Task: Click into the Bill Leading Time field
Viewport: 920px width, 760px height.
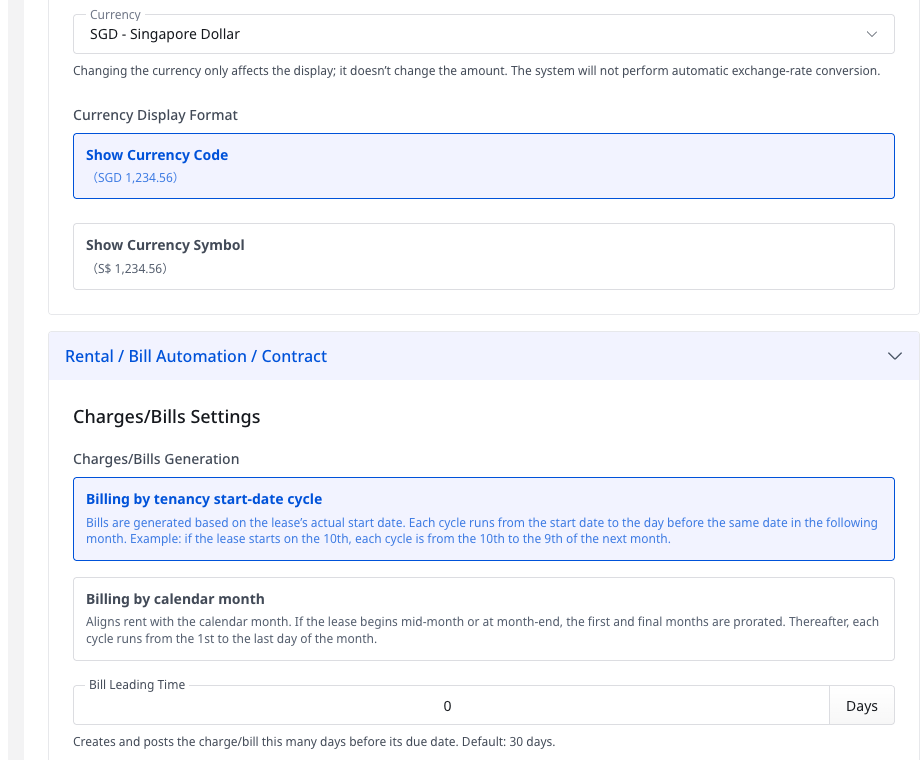Action: pyautogui.click(x=451, y=706)
